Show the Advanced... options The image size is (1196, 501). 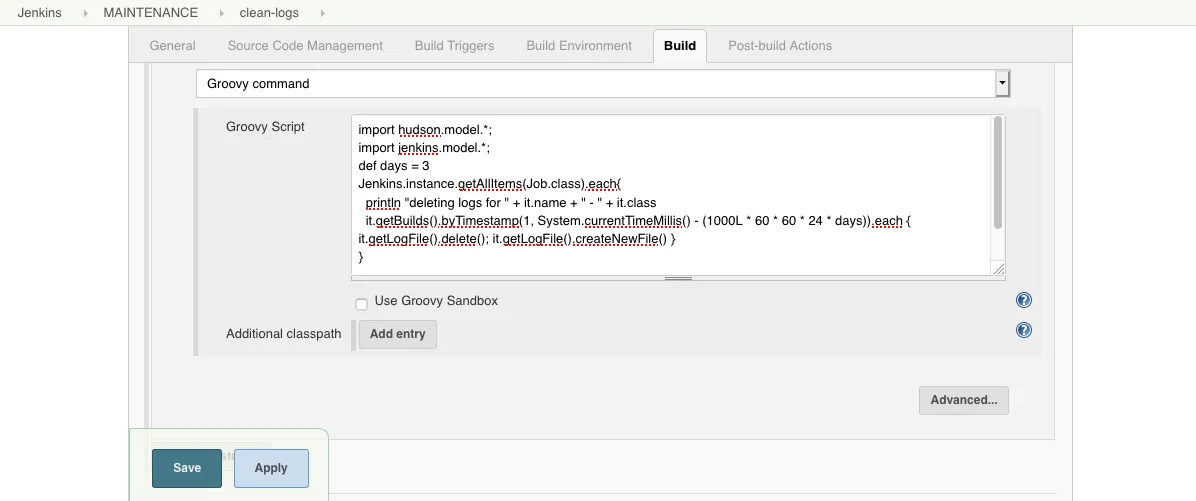coord(963,400)
